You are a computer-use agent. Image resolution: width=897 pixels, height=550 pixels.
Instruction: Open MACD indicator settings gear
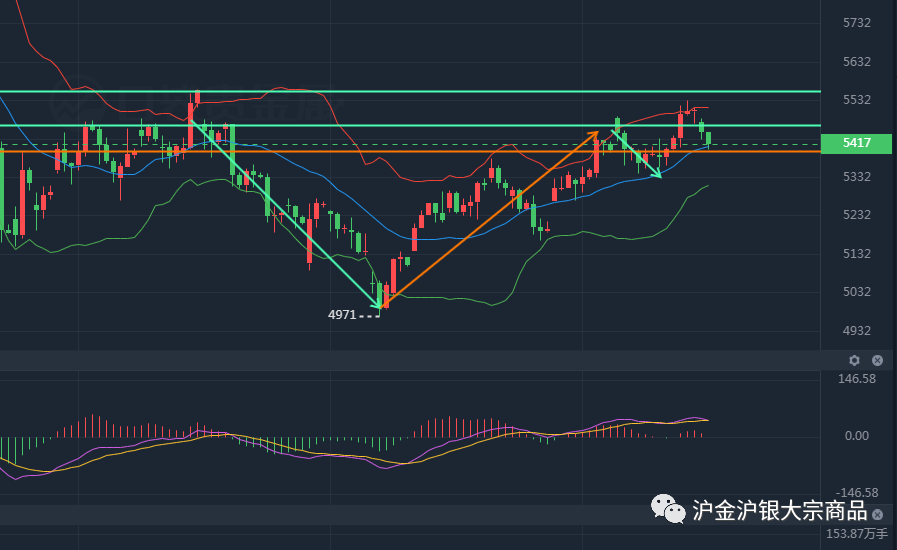[x=854, y=360]
